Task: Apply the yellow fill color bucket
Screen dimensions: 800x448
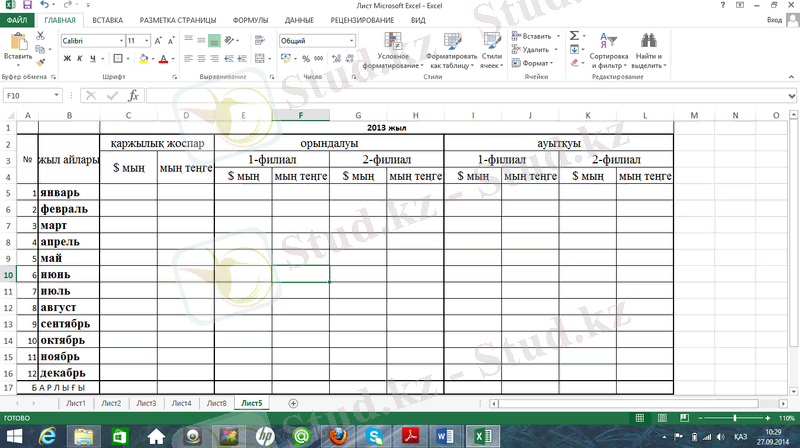Action: click(144, 59)
